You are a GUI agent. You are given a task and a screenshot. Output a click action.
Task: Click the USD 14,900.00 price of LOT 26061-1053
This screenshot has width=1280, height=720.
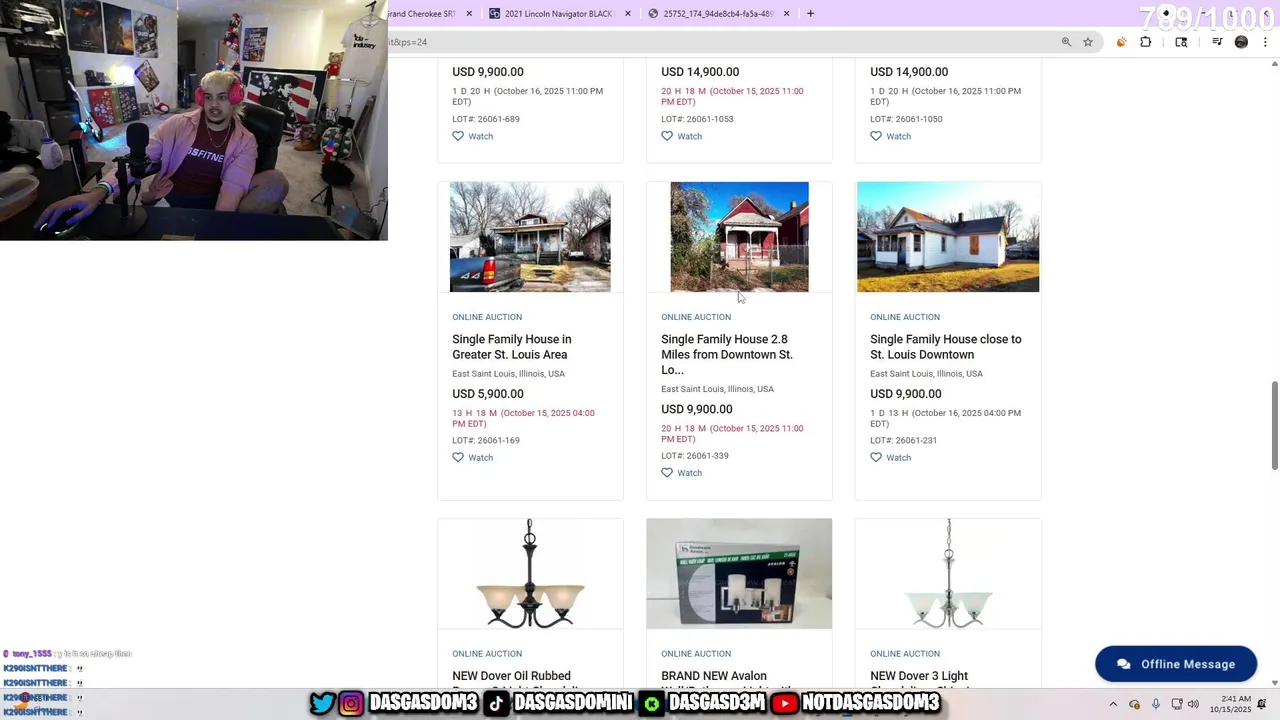(x=700, y=72)
